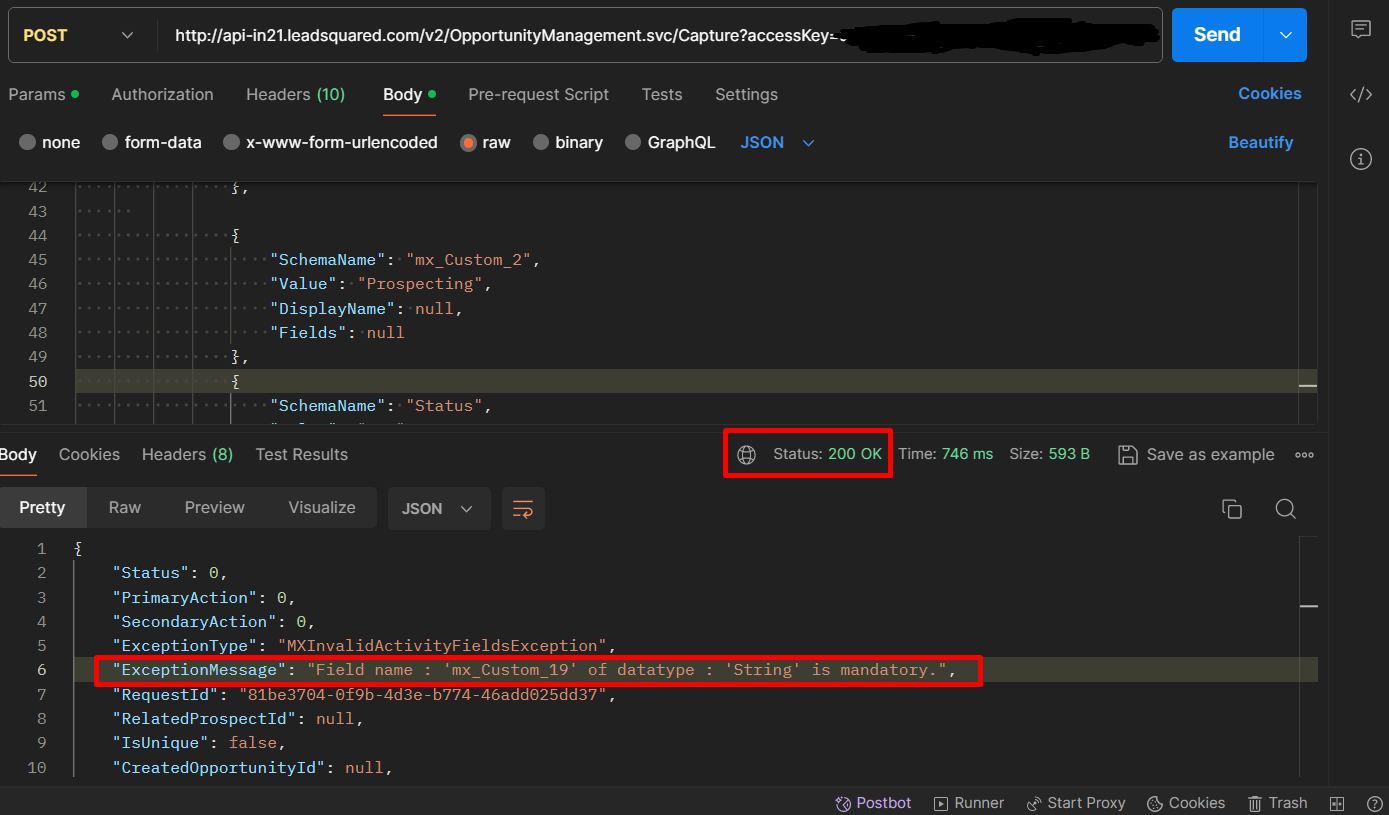Click the Beautify link
This screenshot has height=815, width=1389.
point(1260,143)
